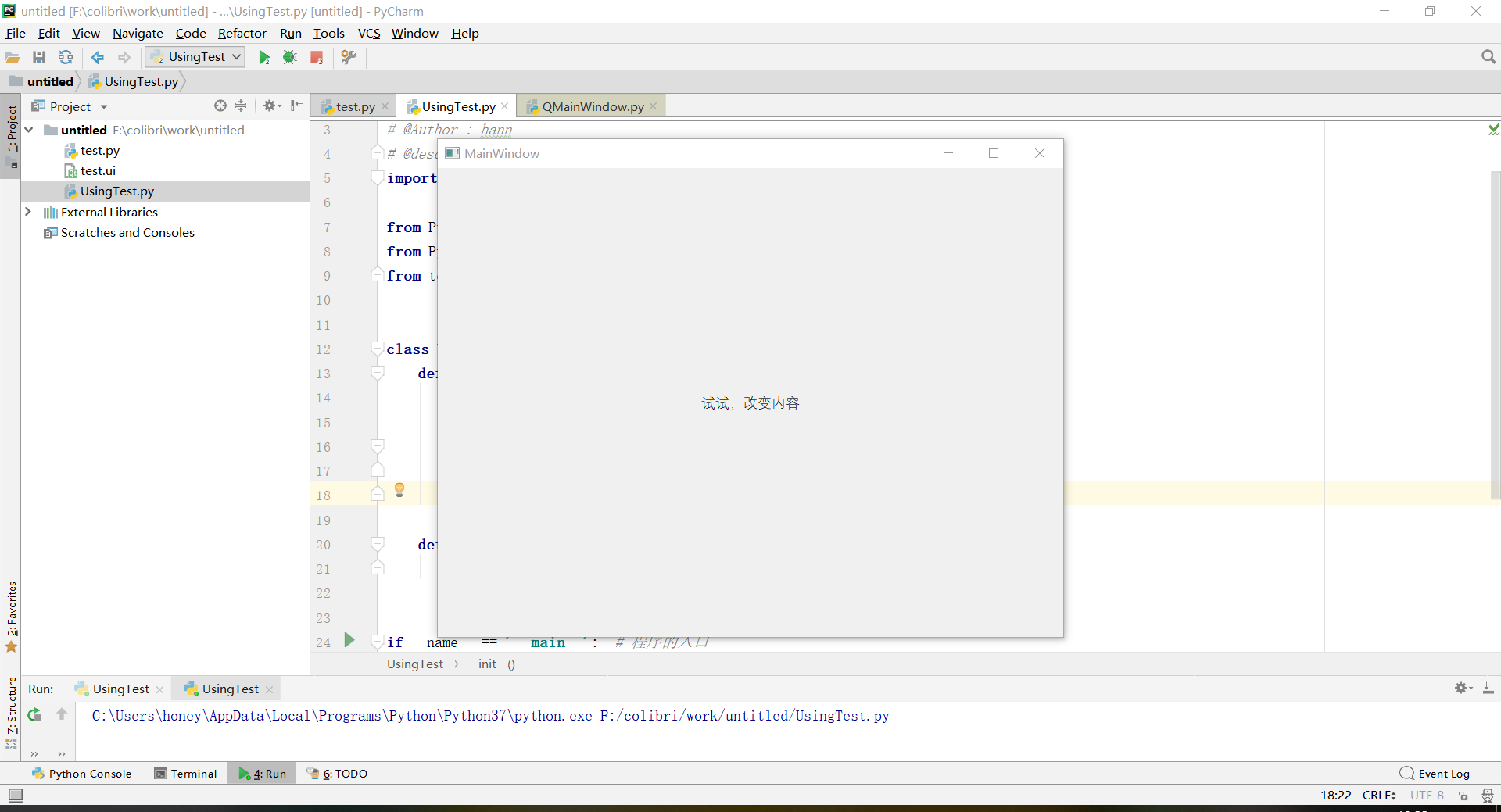Click the UTF-8 encoding indicator in status bar
Screen dimensions: 1501x812
pos(1426,795)
